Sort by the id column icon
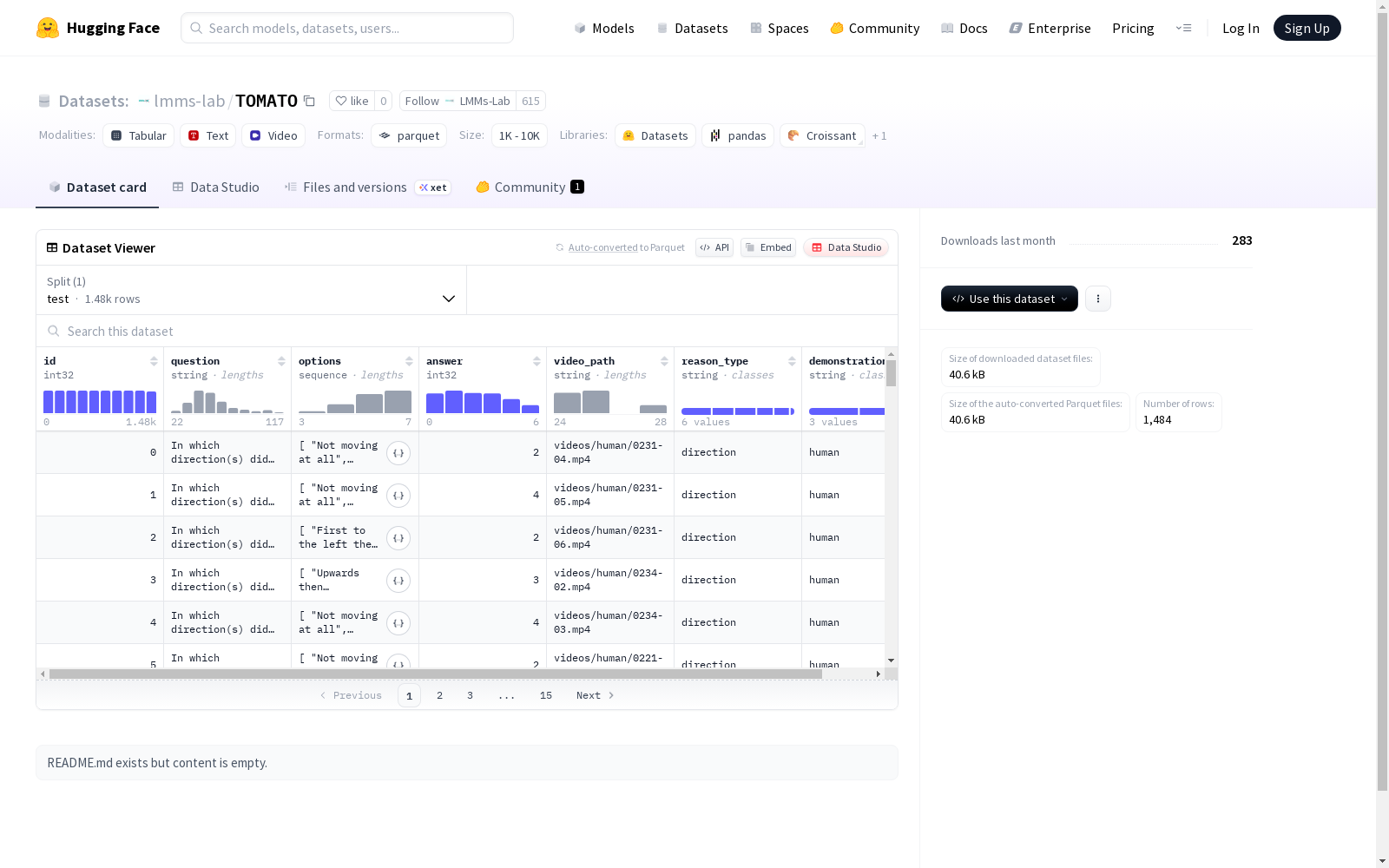 pyautogui.click(x=154, y=361)
